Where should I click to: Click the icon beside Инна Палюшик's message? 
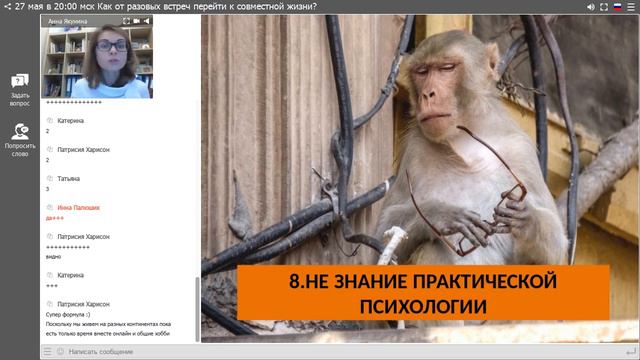point(50,207)
